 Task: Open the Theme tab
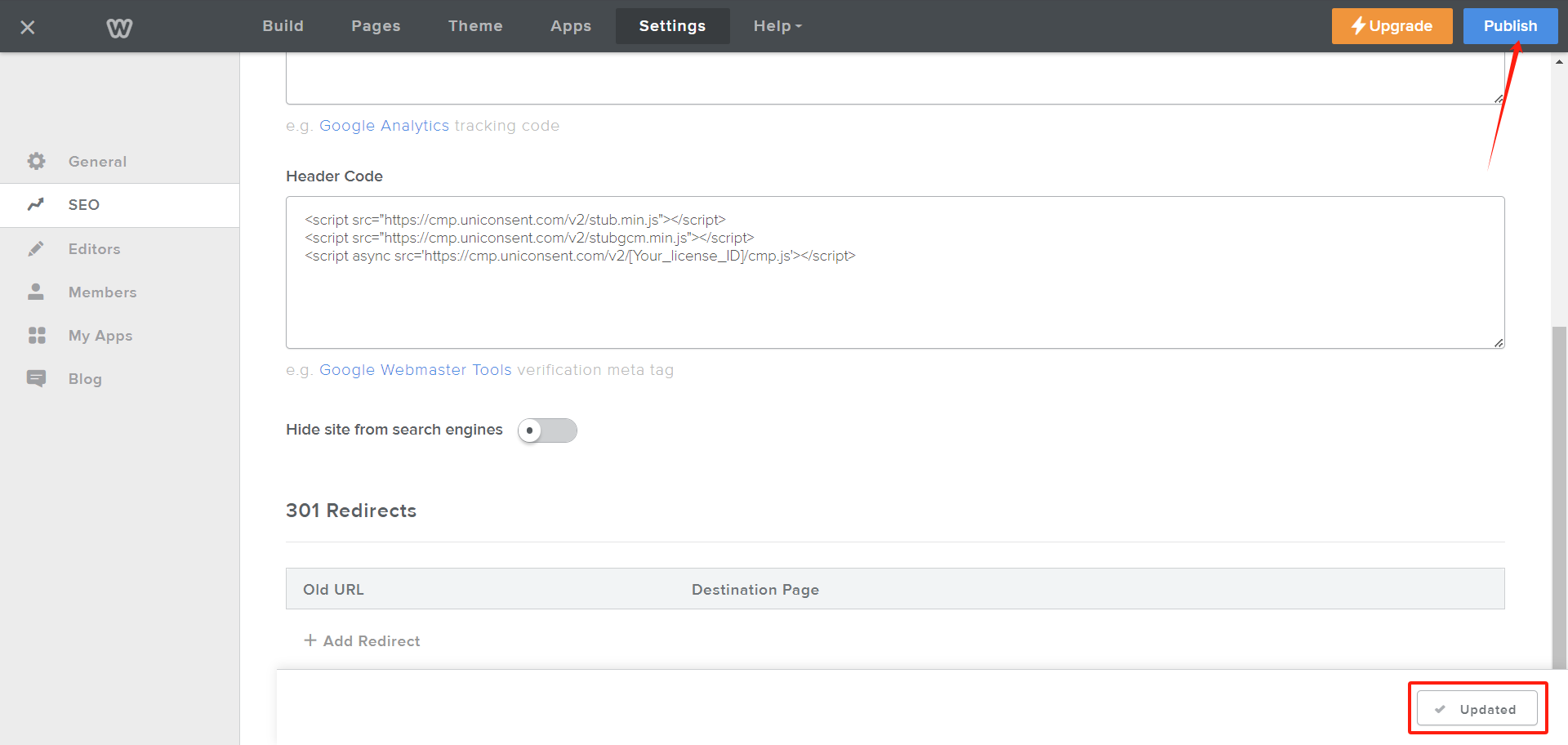[475, 26]
